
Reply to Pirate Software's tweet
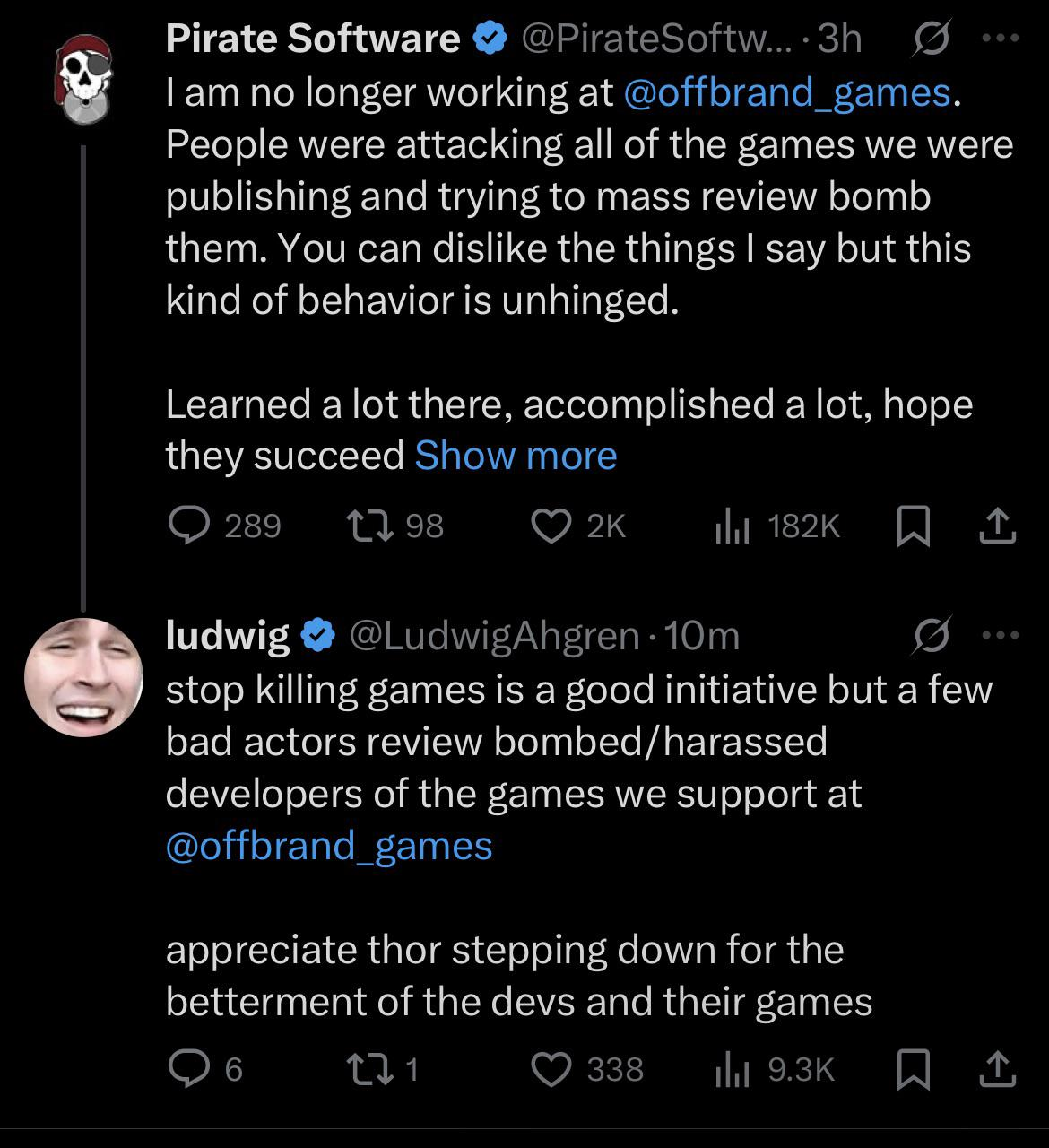point(225,526)
